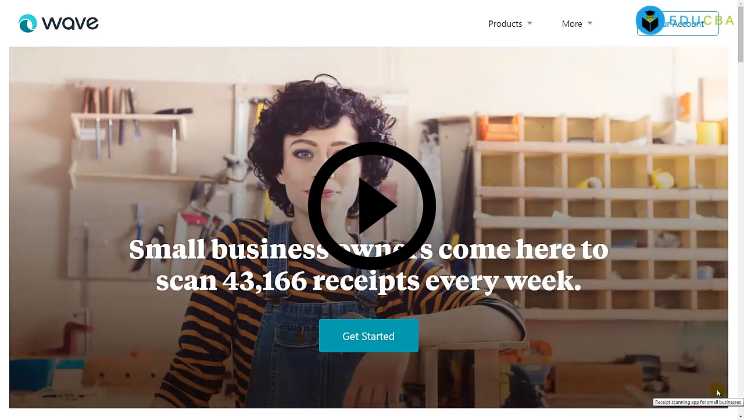
Task: Click the wave wordmark text
Action: tap(70, 23)
